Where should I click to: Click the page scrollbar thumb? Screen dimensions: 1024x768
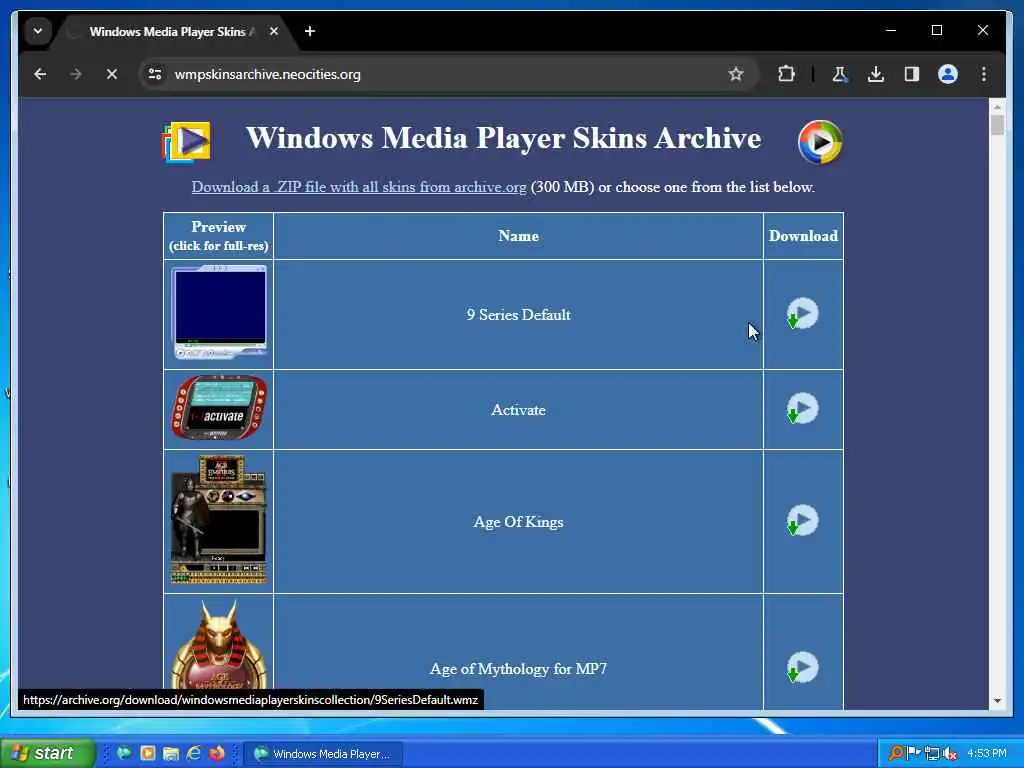point(997,125)
